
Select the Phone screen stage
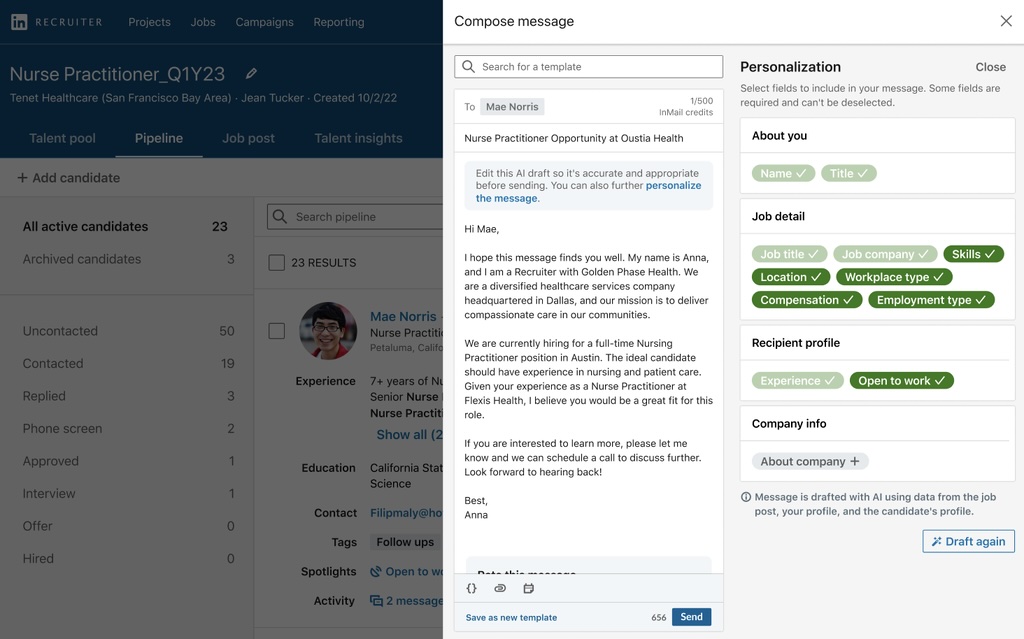128,429
